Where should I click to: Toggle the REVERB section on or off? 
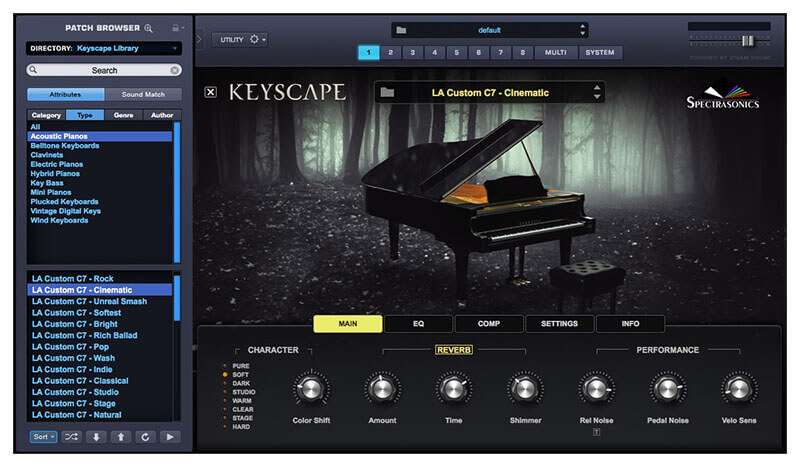pyautogui.click(x=454, y=350)
